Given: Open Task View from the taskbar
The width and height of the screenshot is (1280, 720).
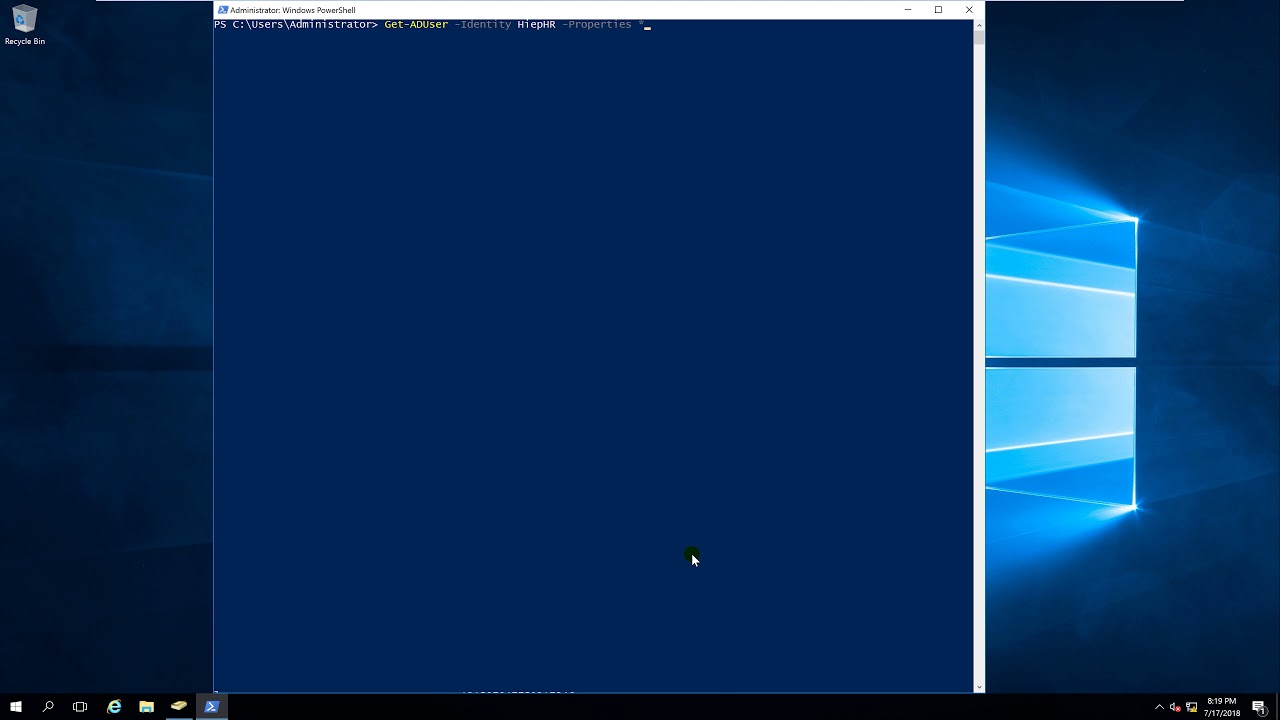Looking at the screenshot, I should pos(80,707).
